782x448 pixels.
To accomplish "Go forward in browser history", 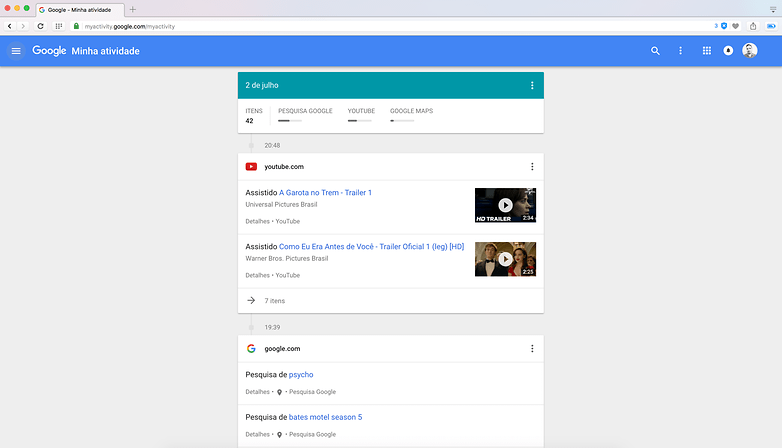I will coord(22,26).
